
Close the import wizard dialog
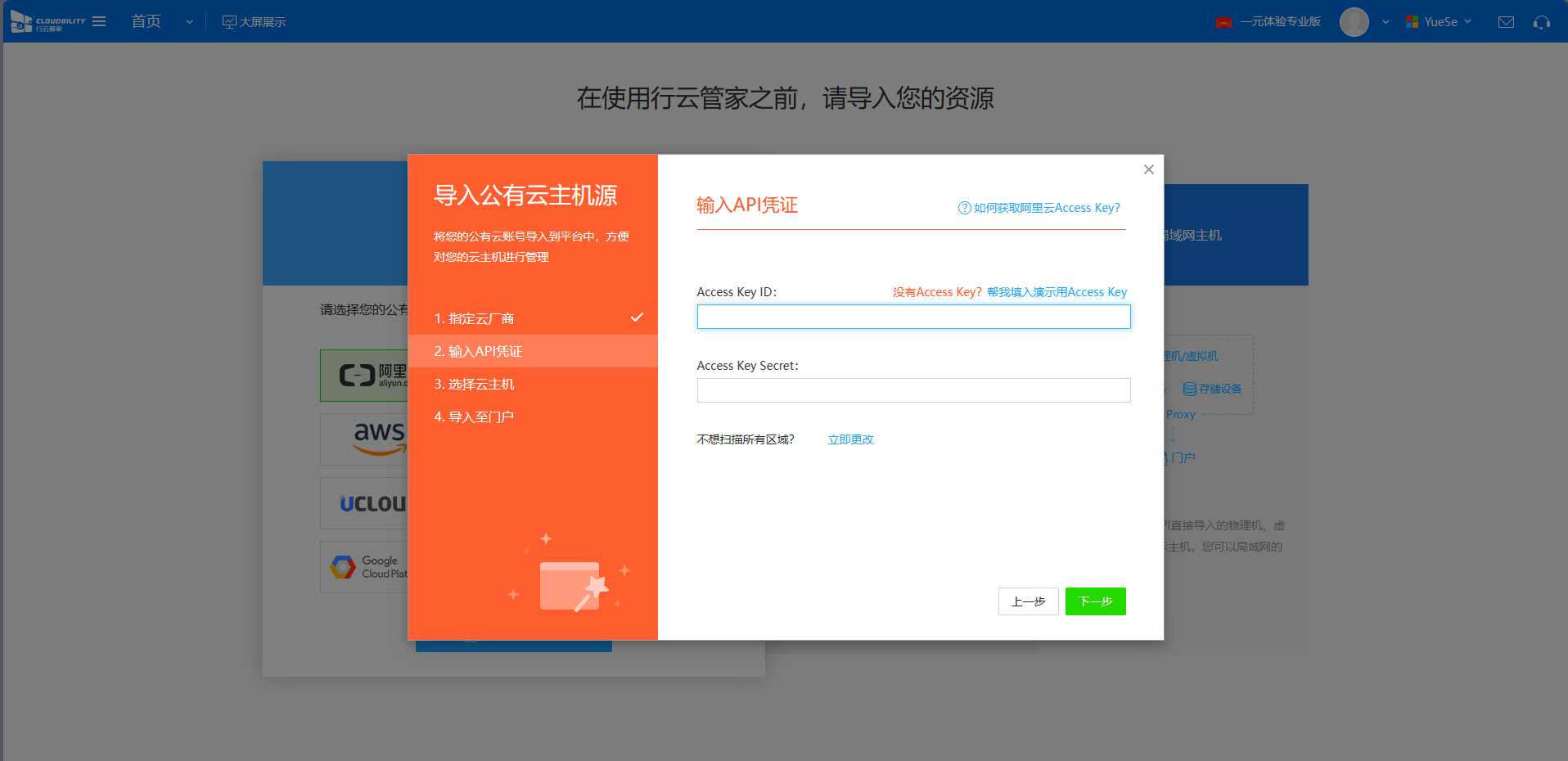(1148, 169)
